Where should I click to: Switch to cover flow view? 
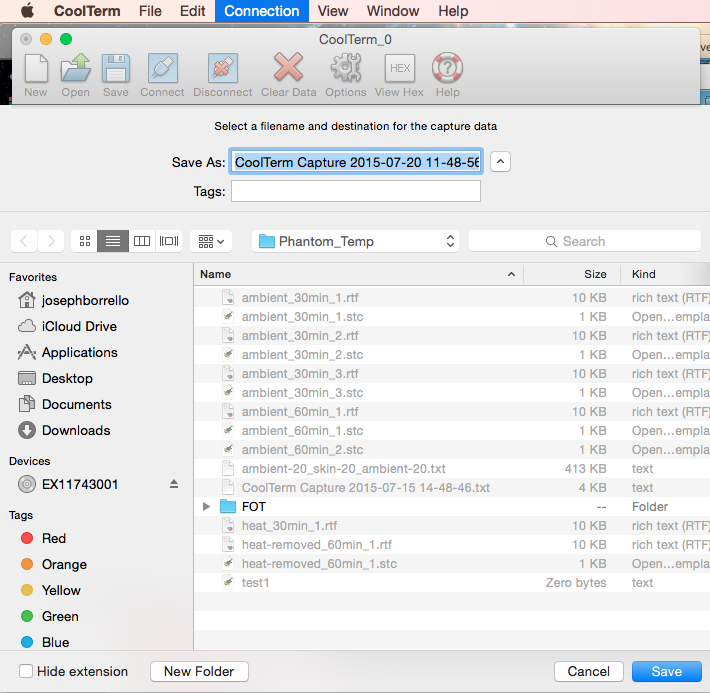coord(169,241)
